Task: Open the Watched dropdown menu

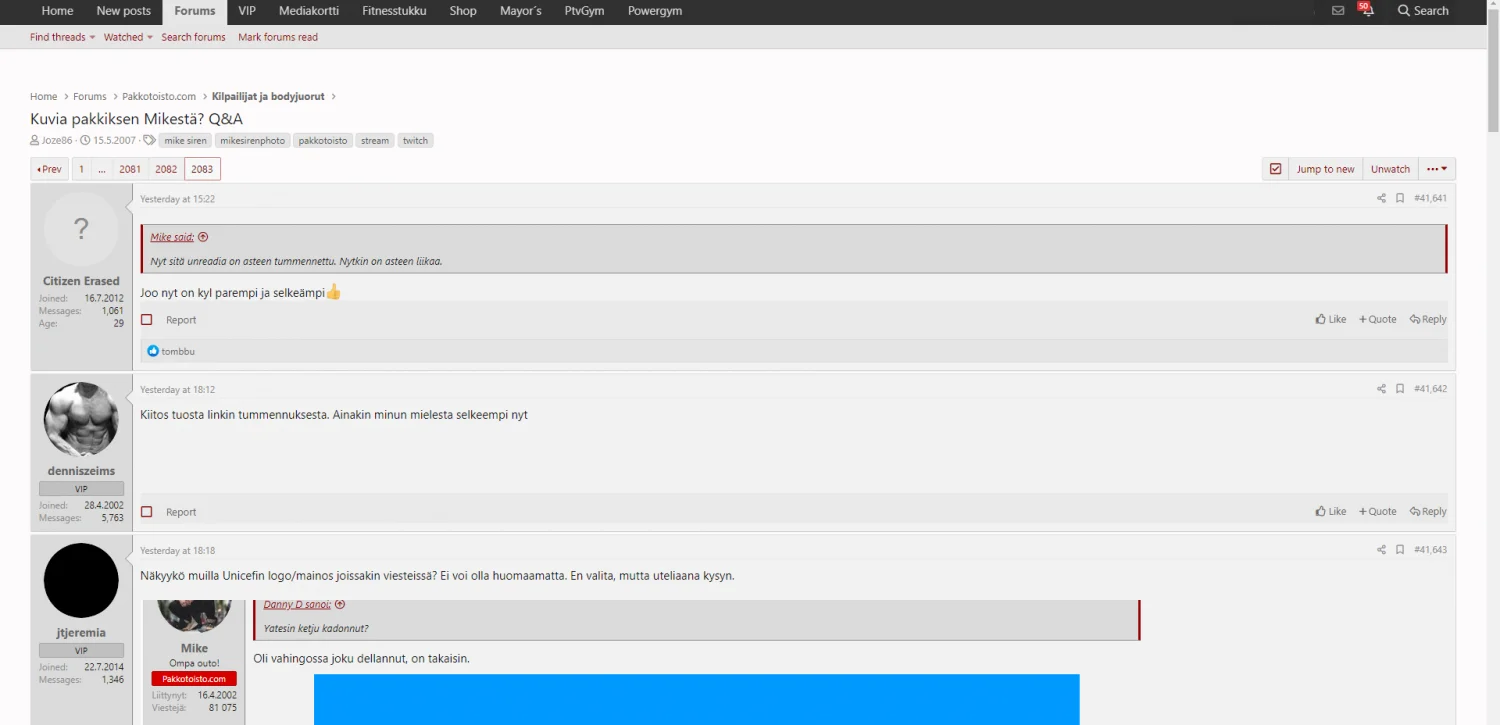Action: [x=124, y=37]
